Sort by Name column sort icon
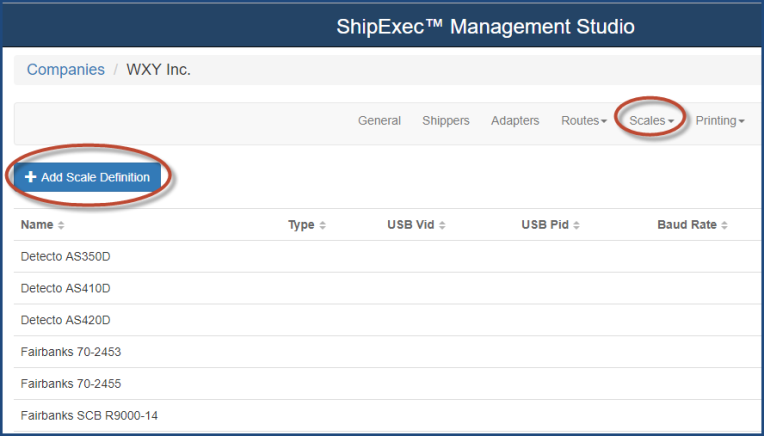The image size is (764, 436). point(61,226)
